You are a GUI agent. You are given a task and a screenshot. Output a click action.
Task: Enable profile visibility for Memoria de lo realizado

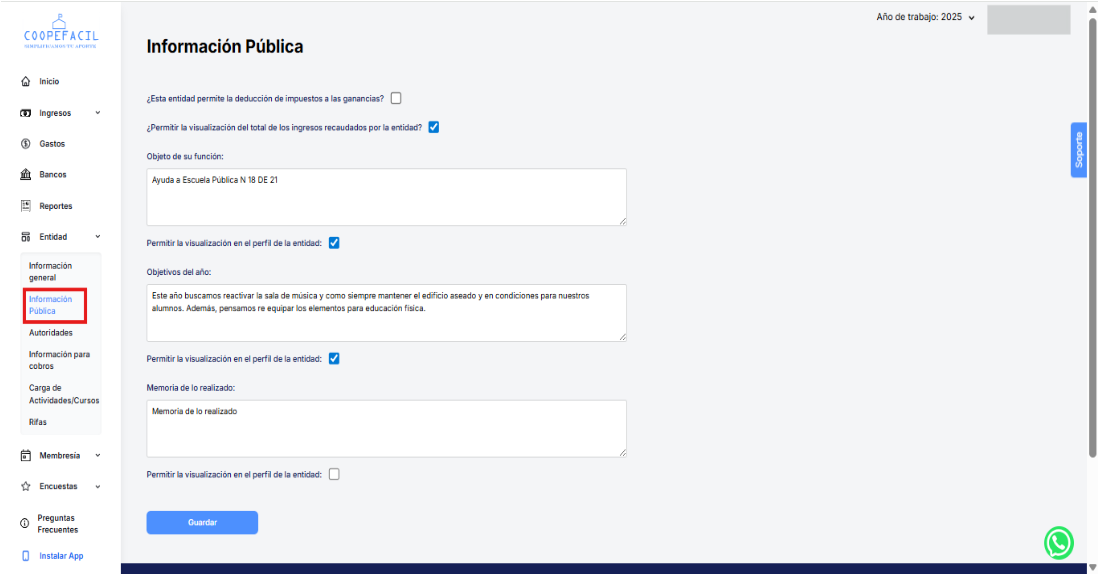(x=334, y=474)
